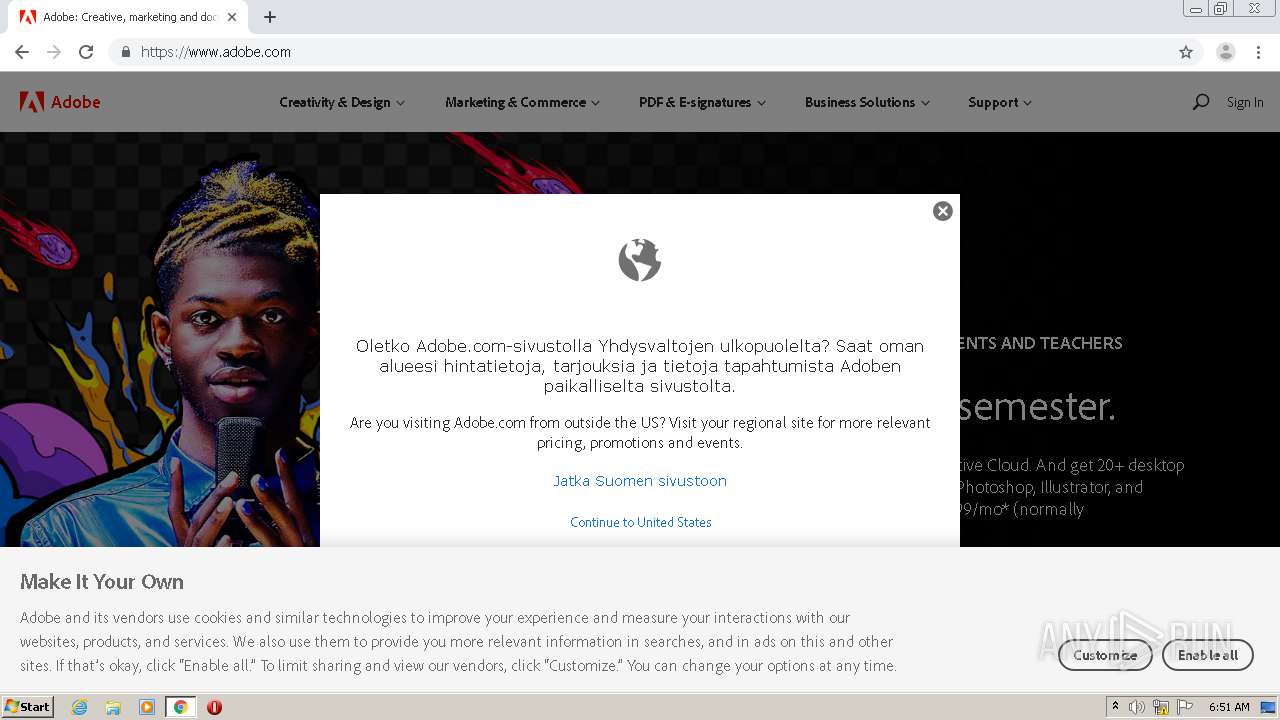
Task: Click the Adobe logo in the header
Action: coord(60,102)
